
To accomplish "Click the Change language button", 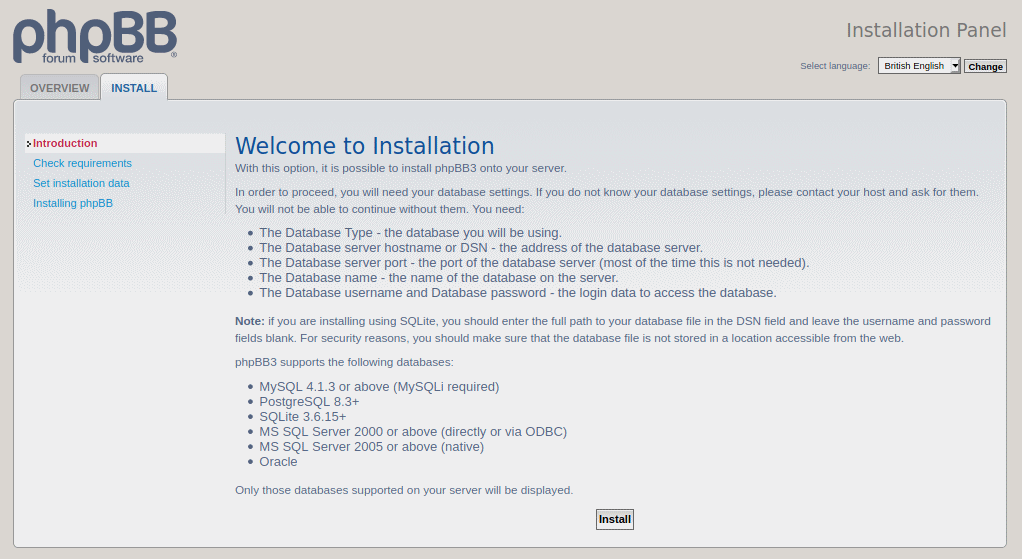I will (985, 66).
